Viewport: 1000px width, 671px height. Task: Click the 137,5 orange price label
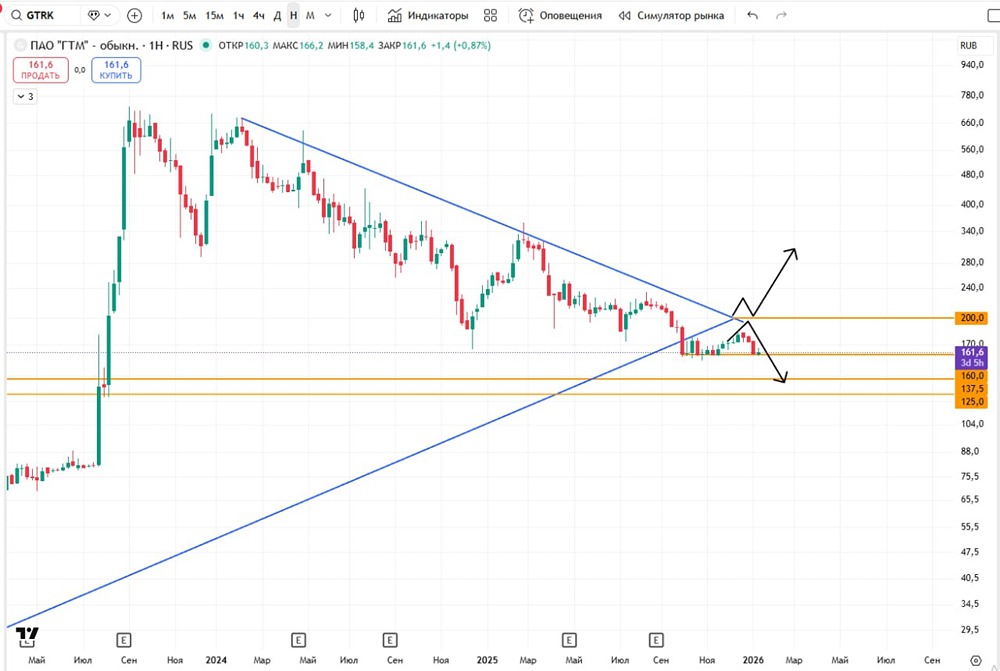click(x=972, y=389)
